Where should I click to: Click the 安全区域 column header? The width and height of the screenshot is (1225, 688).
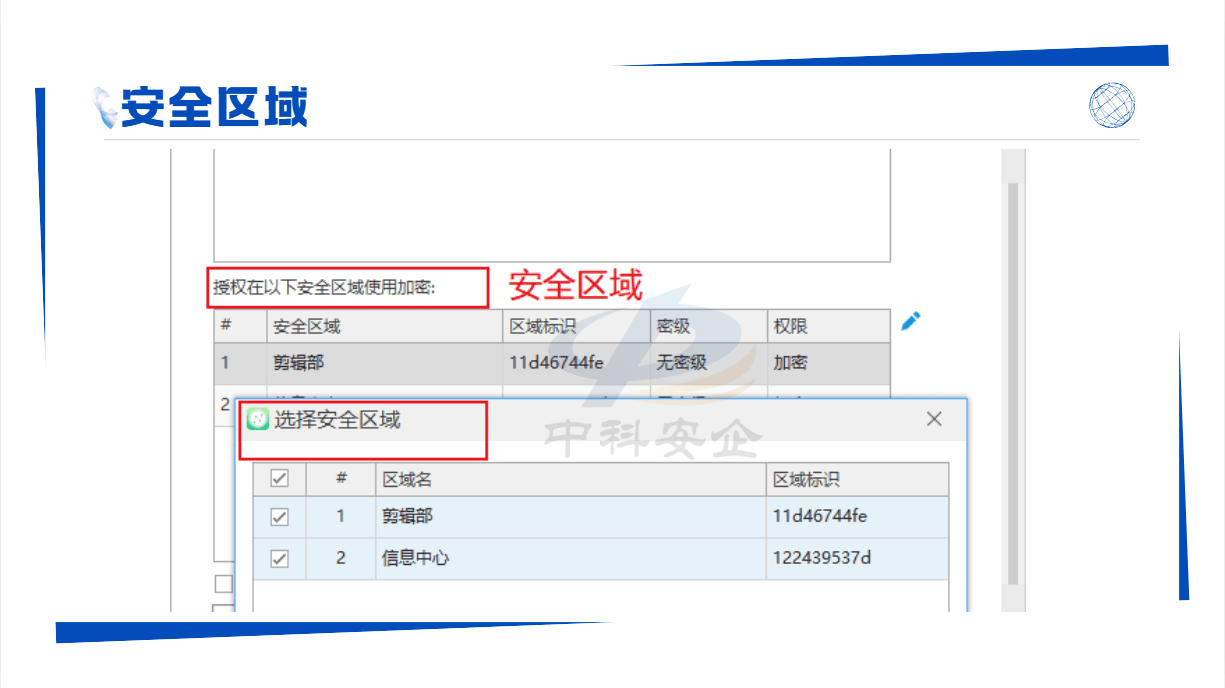tap(385, 326)
